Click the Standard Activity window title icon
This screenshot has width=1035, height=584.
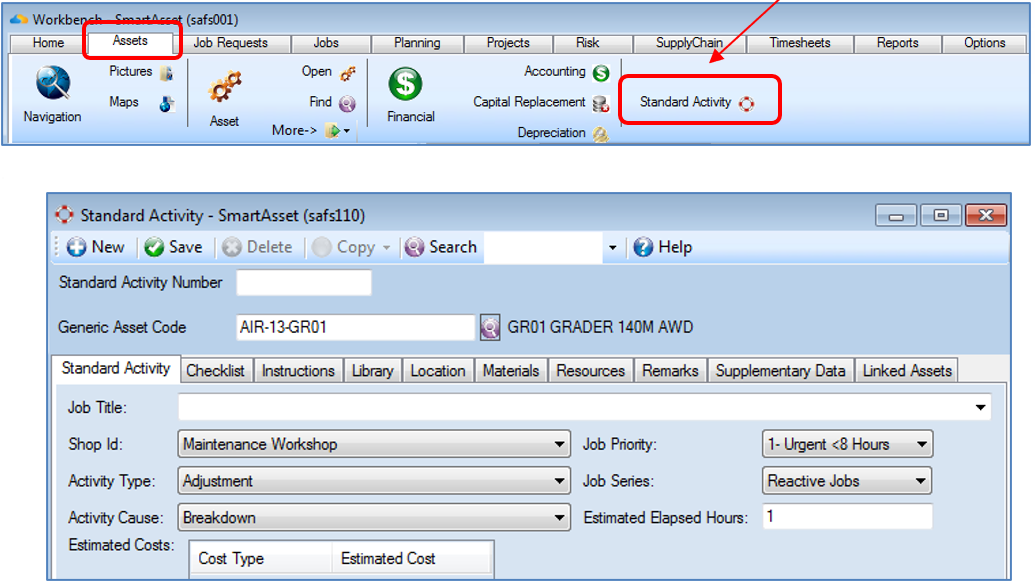pos(64,215)
